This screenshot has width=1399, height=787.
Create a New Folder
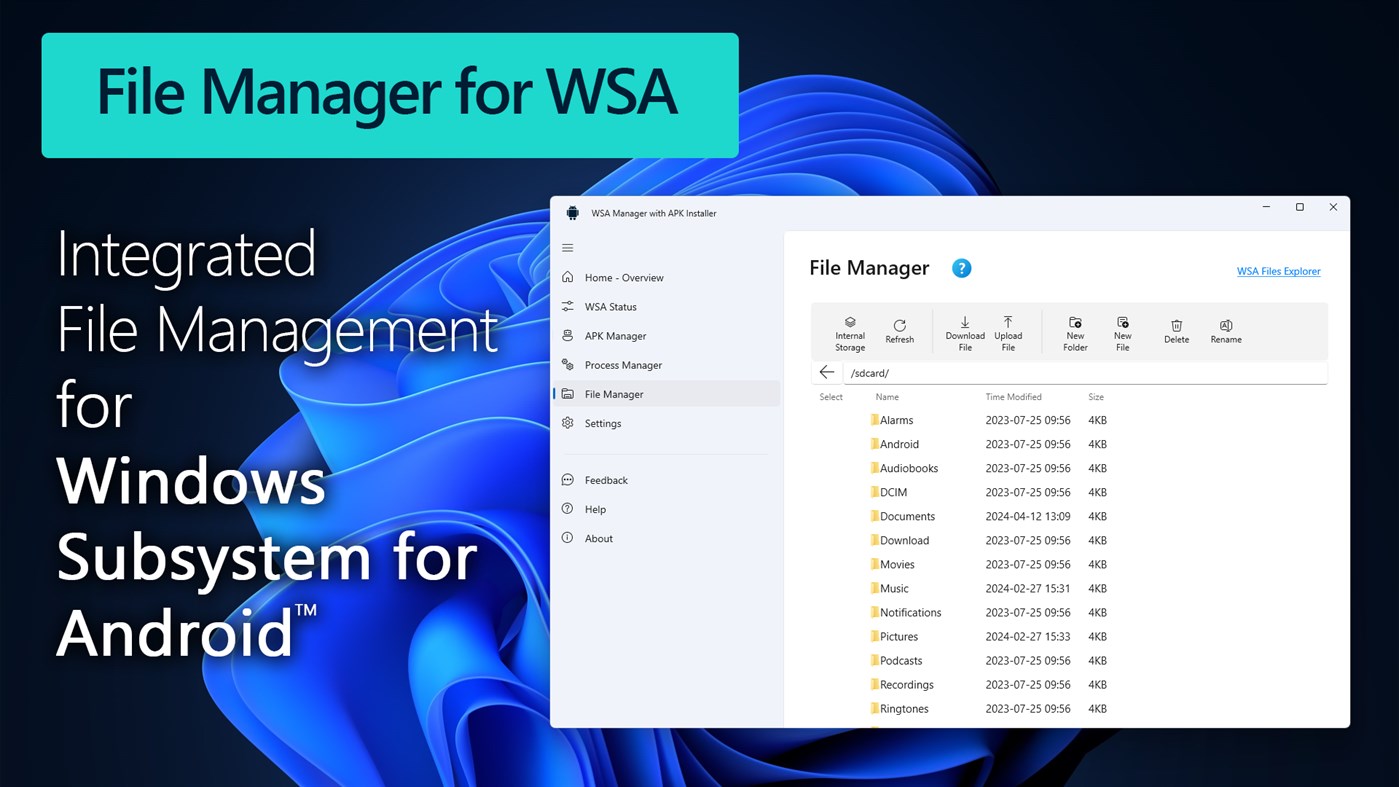coord(1074,331)
